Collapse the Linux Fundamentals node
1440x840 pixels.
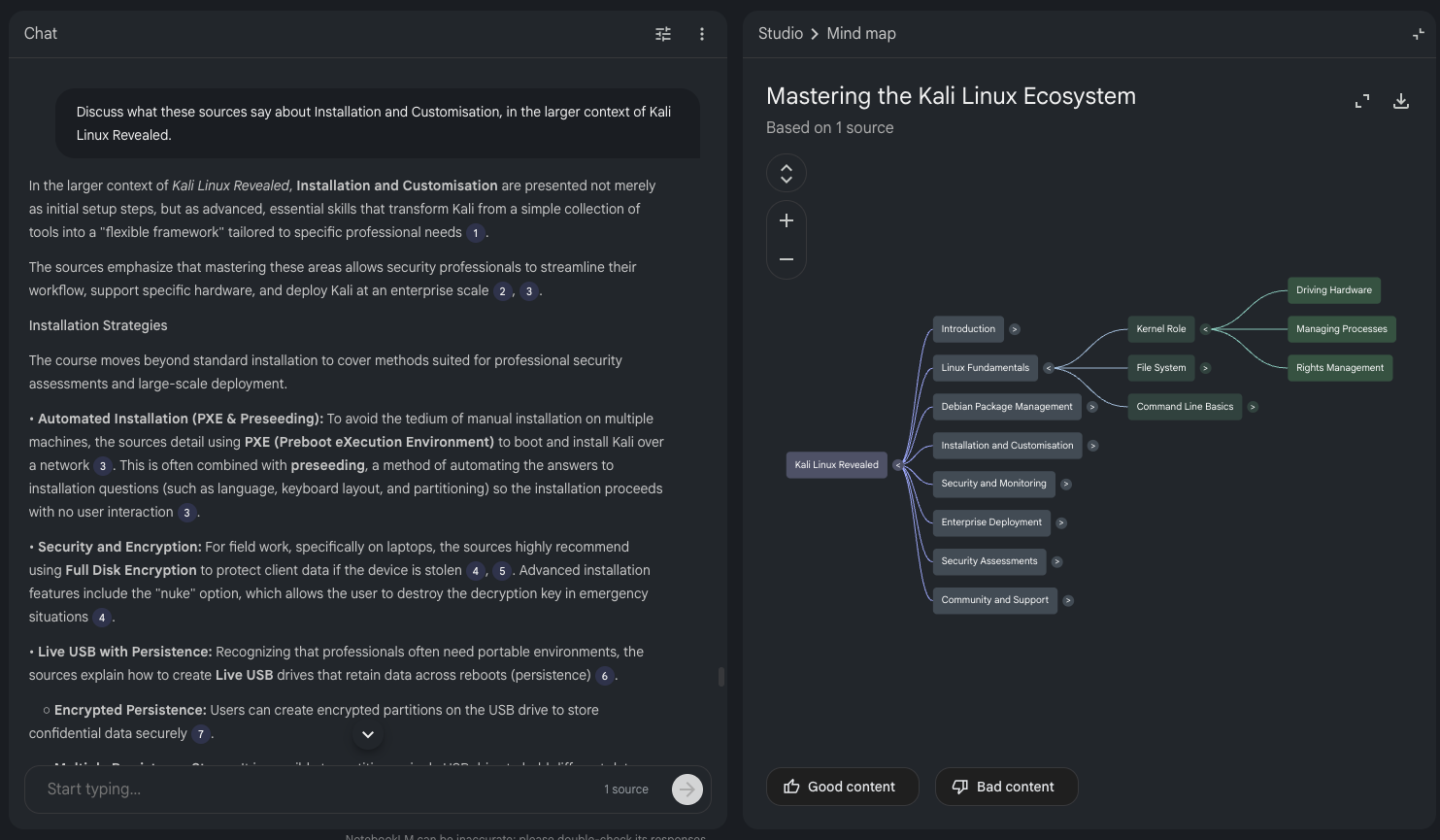pos(1049,368)
